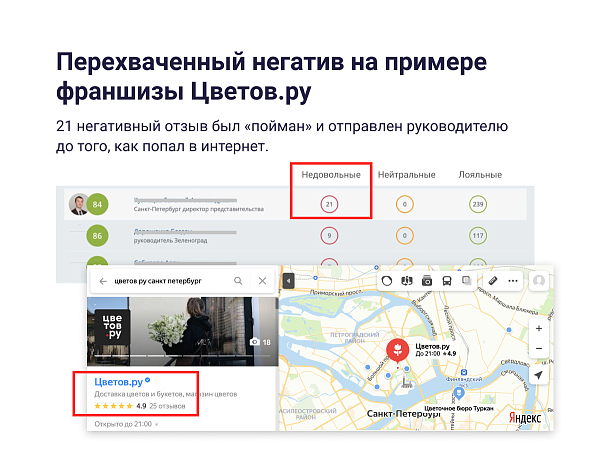Viewport: 600px width, 466px height.
Task: Click the Яндекс logo on map
Action: coord(525,418)
